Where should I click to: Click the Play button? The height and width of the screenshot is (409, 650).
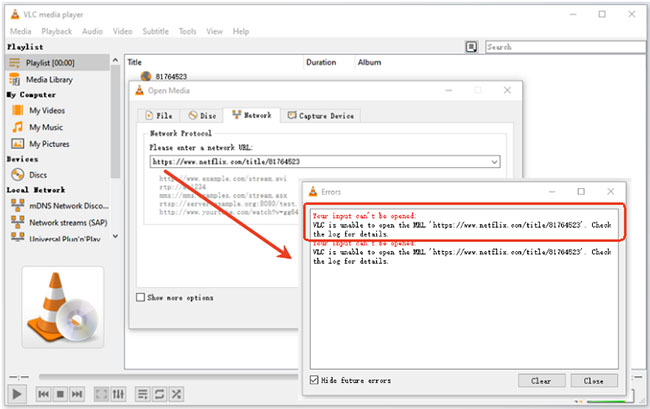click(17, 394)
